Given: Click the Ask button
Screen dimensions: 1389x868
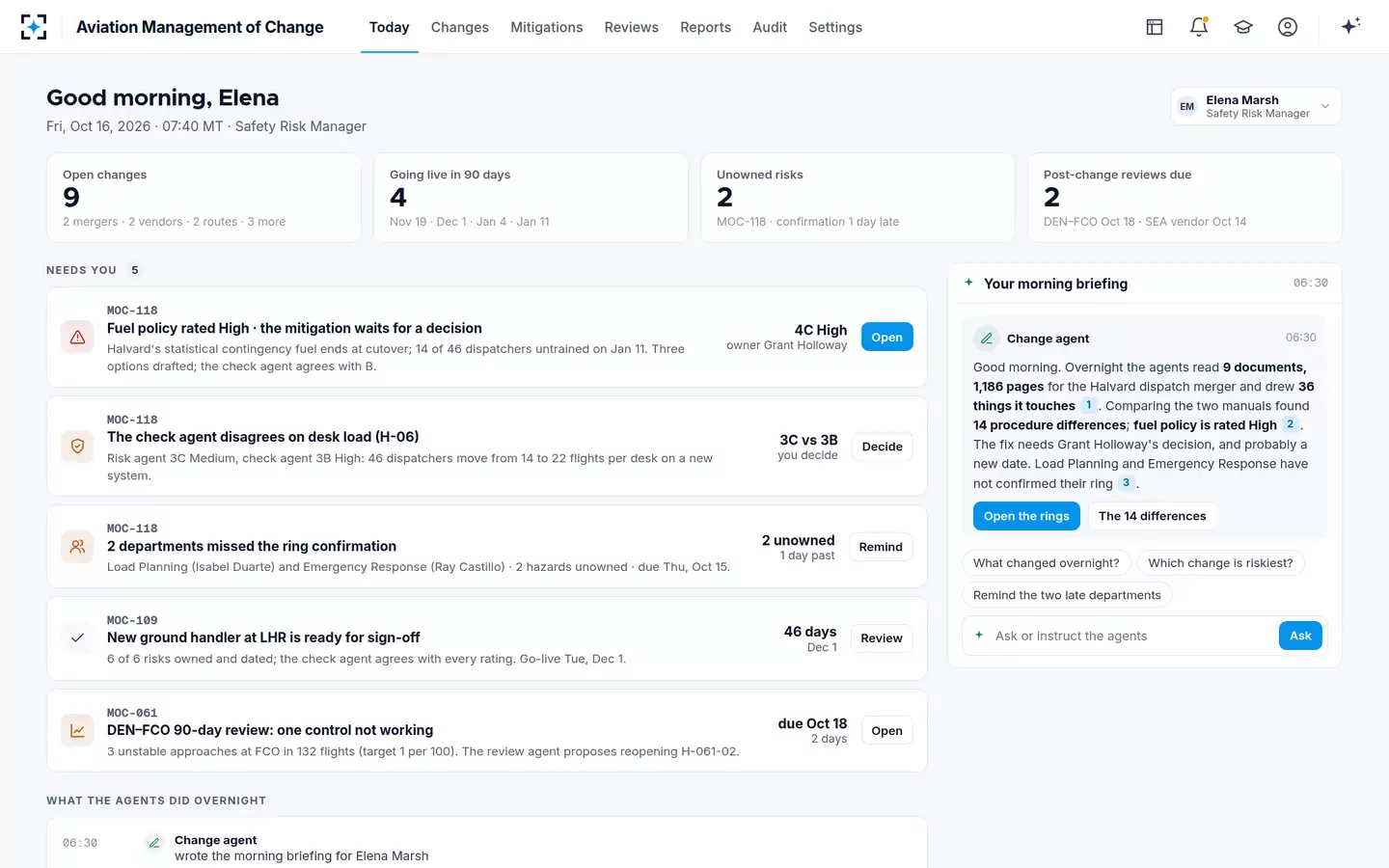Looking at the screenshot, I should 1300,636.
